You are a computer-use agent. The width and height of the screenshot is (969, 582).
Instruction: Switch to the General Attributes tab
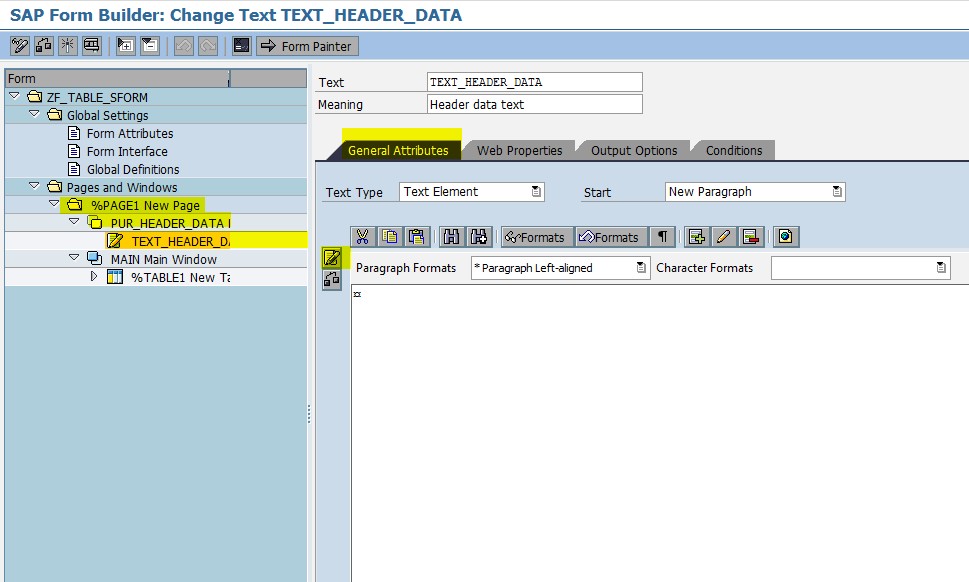point(398,150)
